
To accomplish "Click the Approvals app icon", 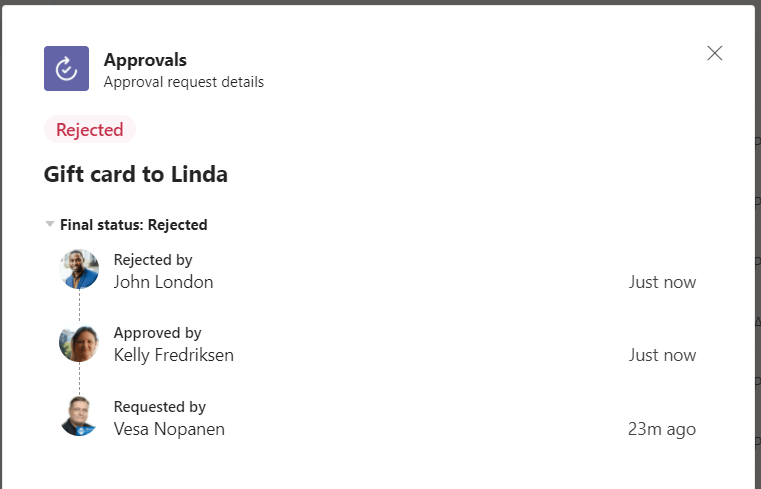I will pos(66,68).
